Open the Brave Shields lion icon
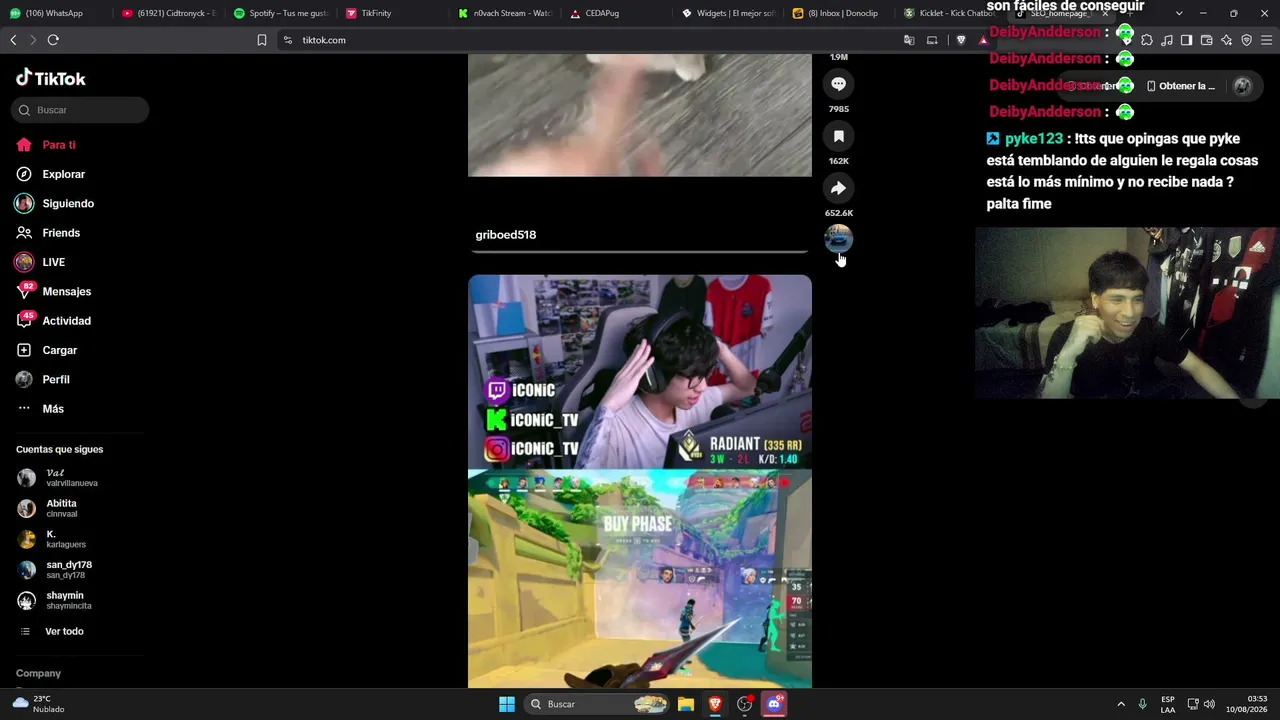Screen dimensions: 1280x720 click(x=961, y=40)
